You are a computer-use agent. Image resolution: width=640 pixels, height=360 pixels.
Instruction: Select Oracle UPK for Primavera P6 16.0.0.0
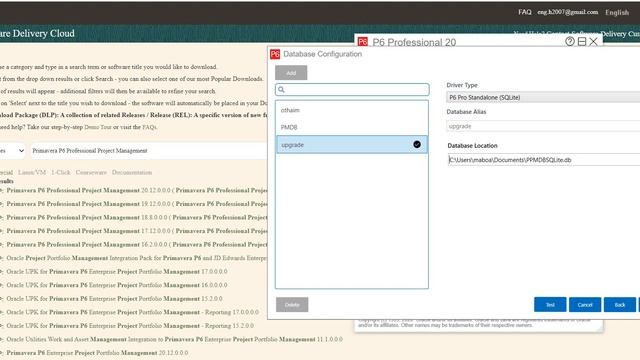(x=117, y=285)
